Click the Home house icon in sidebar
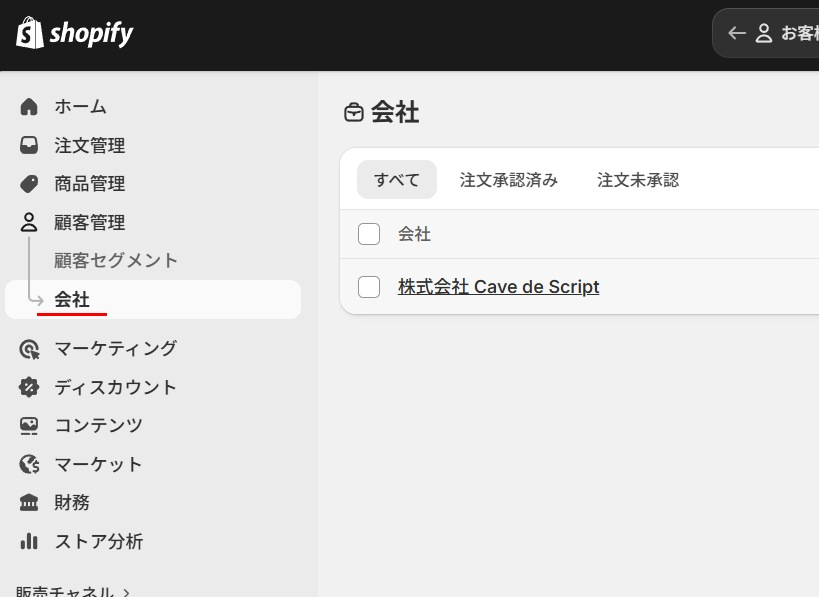Screen dimensions: 819x597 [29, 107]
